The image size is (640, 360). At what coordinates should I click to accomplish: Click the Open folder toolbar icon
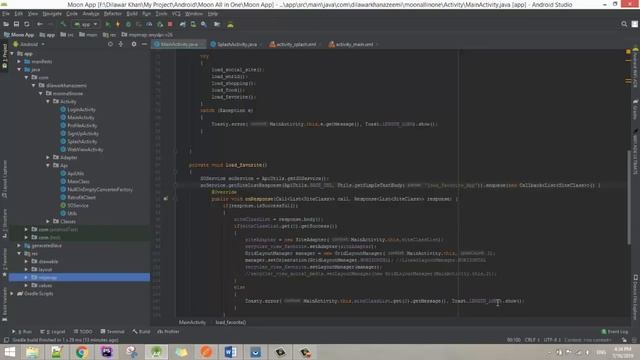pos(6,24)
